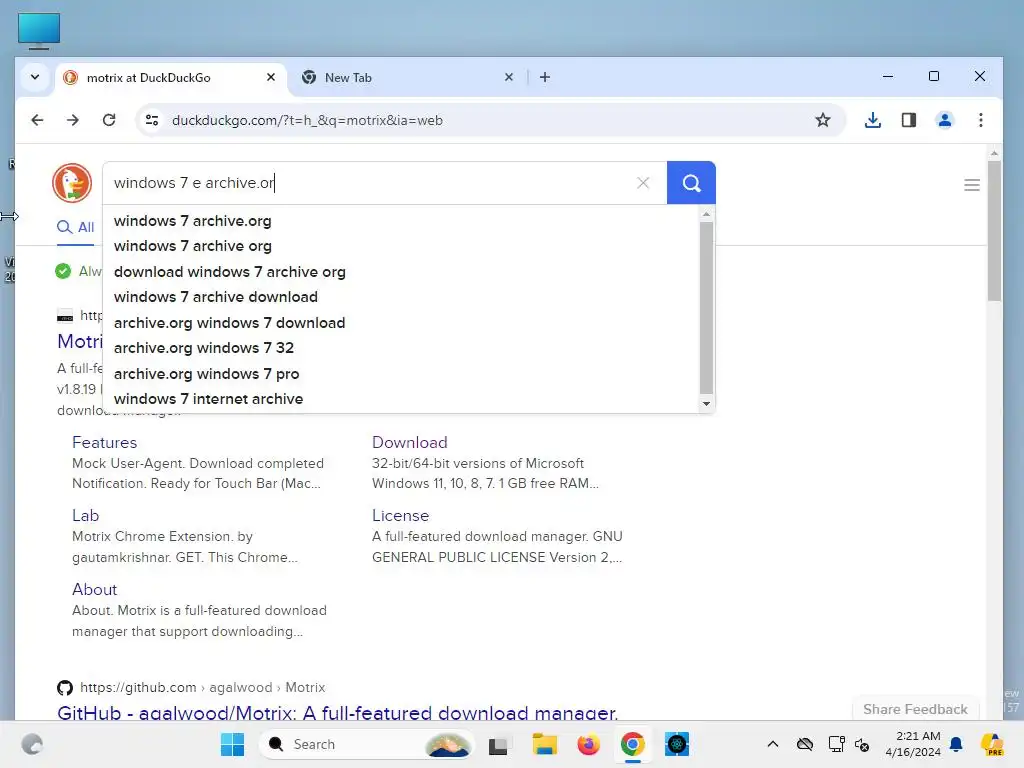
Task: Close the motrix DuckDuckGo tab
Action: 271,77
